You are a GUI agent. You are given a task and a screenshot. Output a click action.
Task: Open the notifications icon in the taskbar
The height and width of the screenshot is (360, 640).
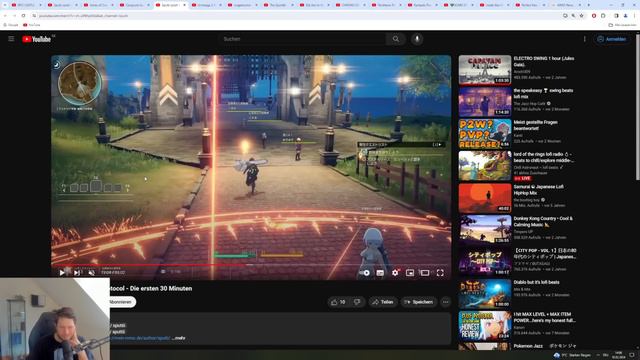coord(632,355)
